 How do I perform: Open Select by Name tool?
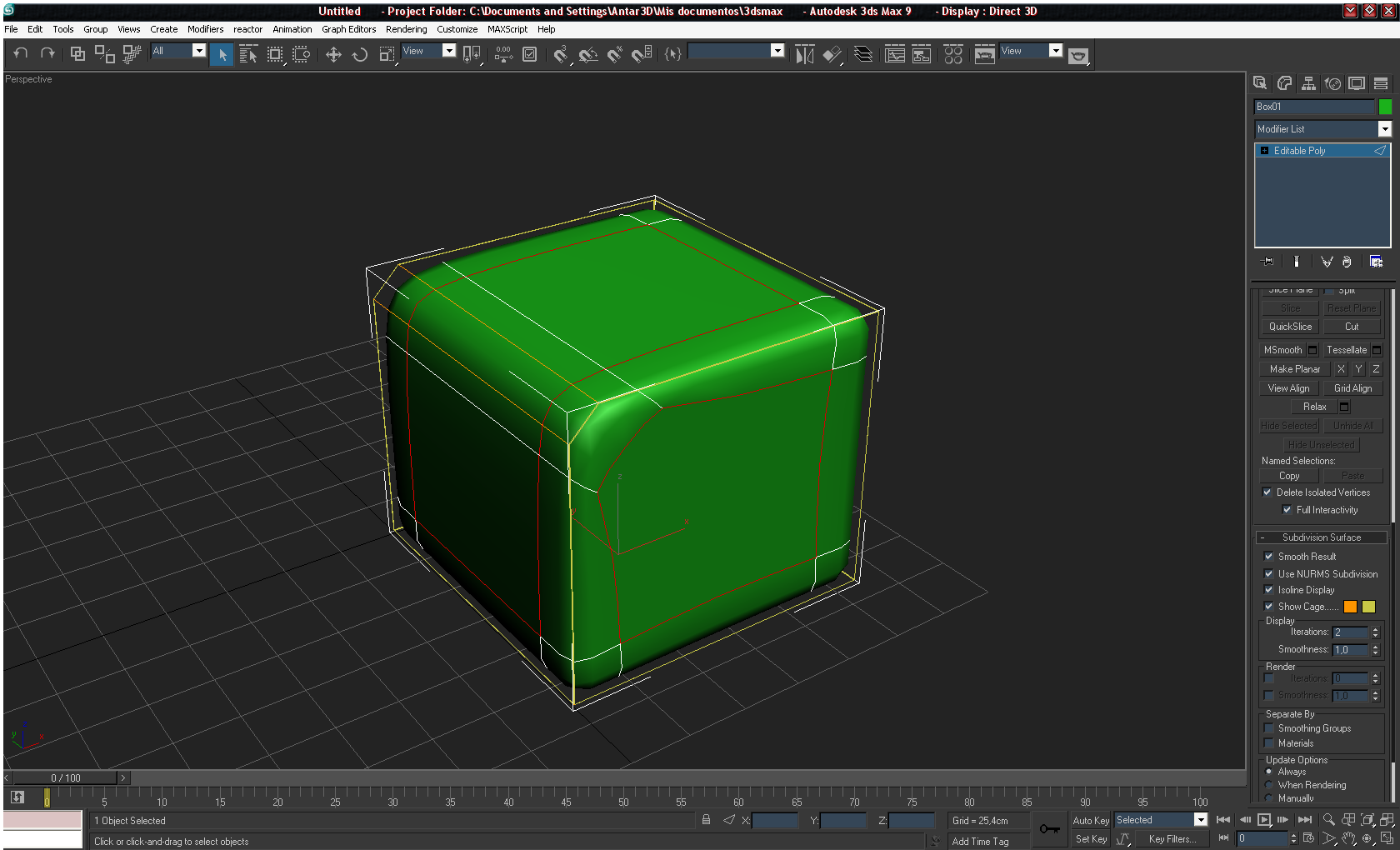pyautogui.click(x=248, y=54)
